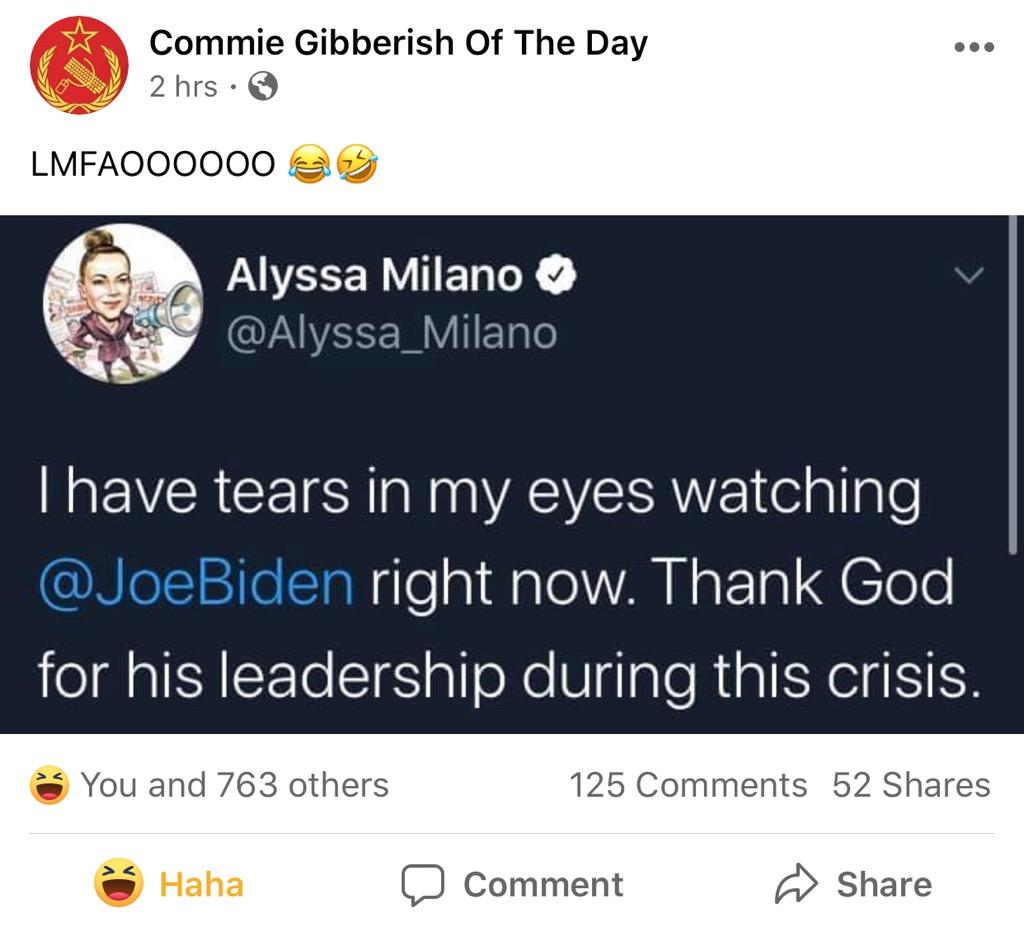This screenshot has height=932, width=1024.
Task: Click the globe public audience icon
Action: click(x=262, y=88)
